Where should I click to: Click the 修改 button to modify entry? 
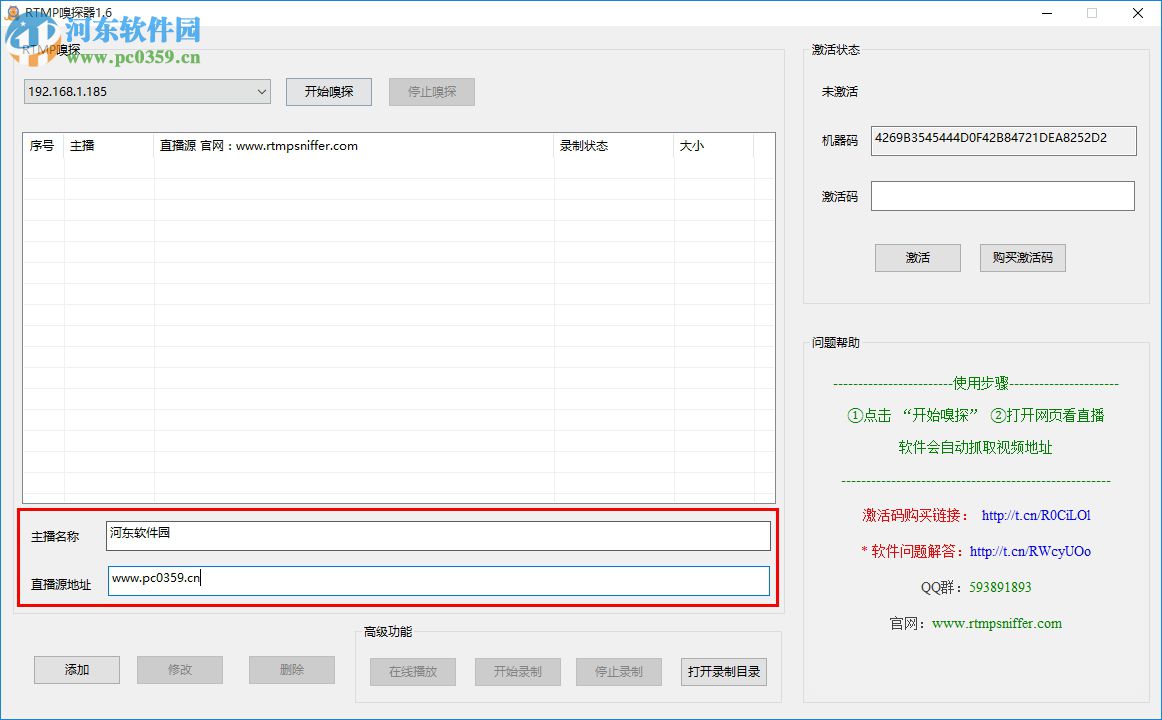[180, 670]
